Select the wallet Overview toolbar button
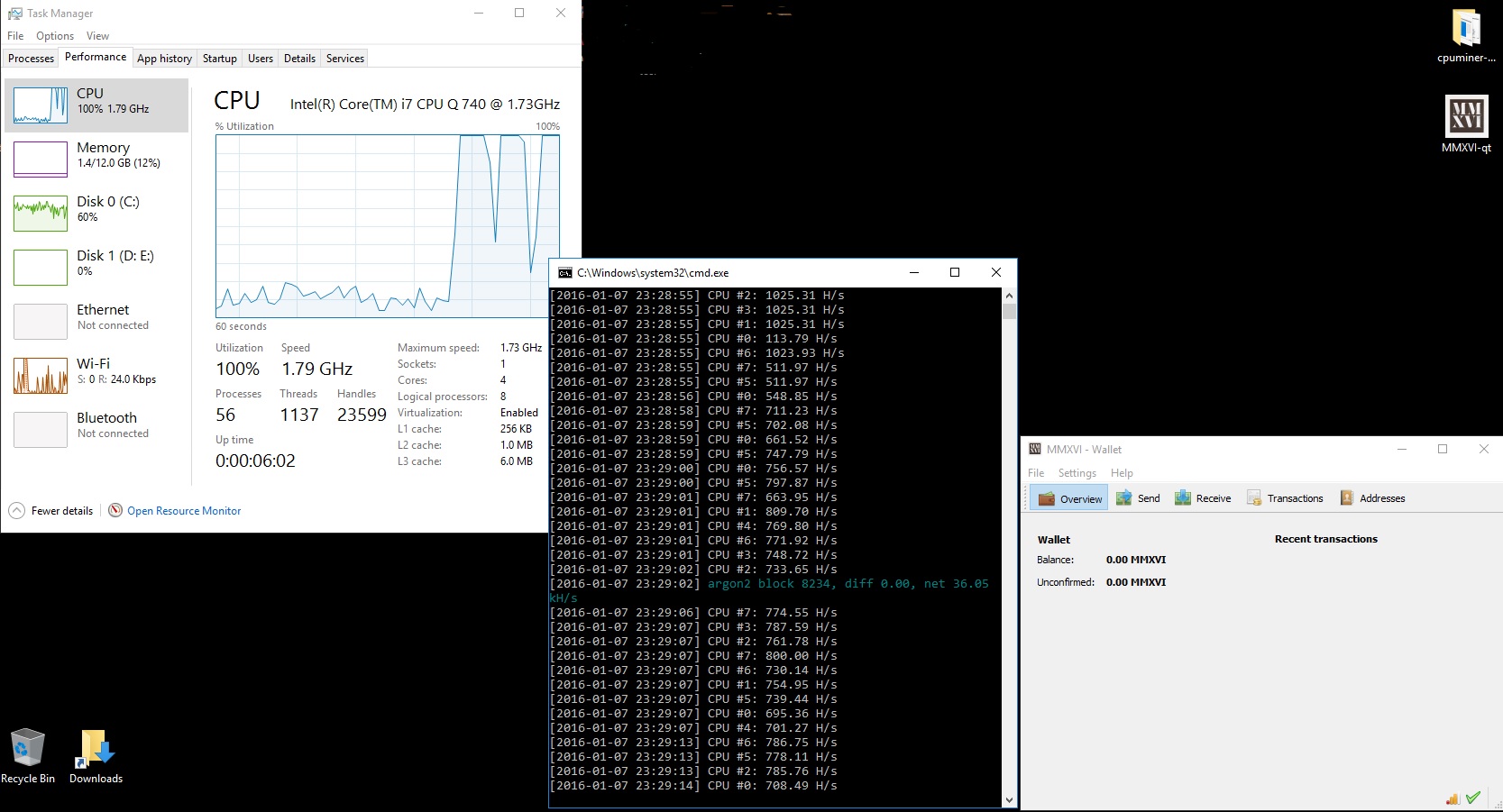 point(1070,498)
